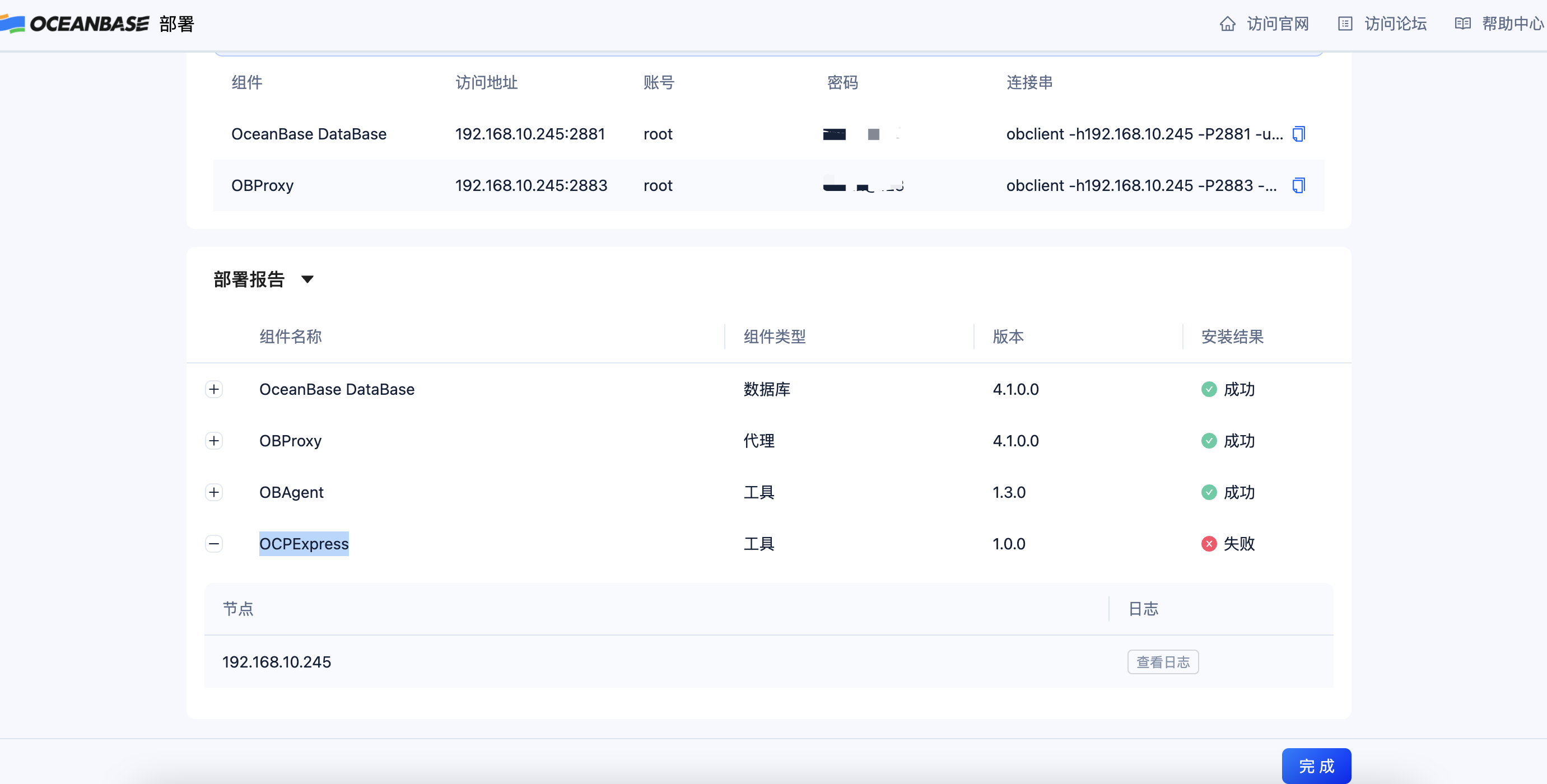The width and height of the screenshot is (1547, 784).
Task: Click OBProxy in the deployment report
Action: 290,441
